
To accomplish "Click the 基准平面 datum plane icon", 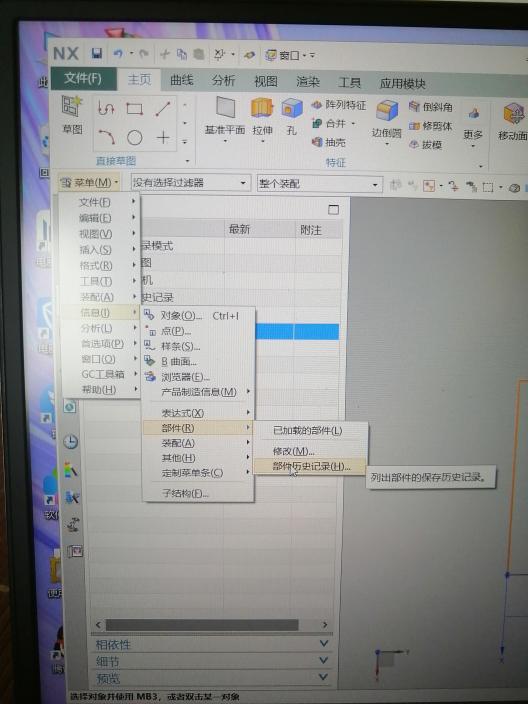I will pyautogui.click(x=225, y=107).
